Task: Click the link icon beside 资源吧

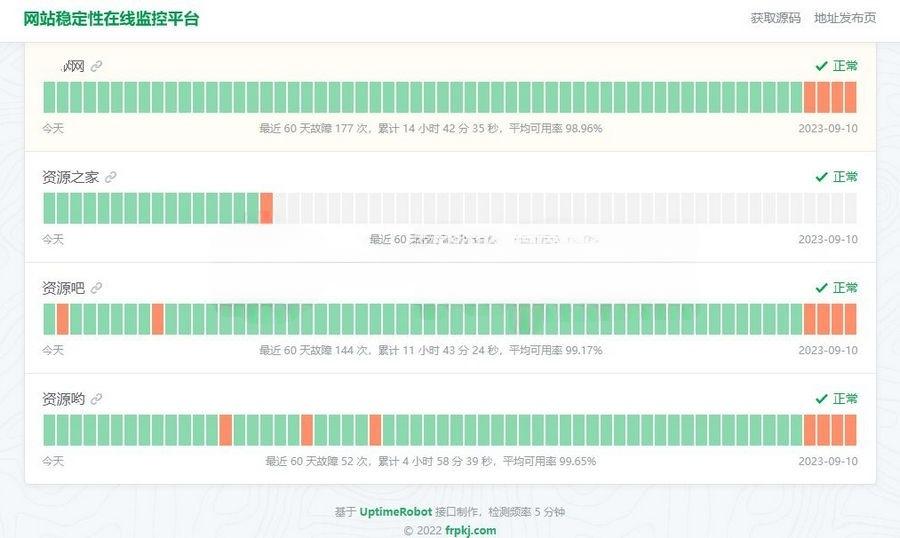Action: coord(97,288)
